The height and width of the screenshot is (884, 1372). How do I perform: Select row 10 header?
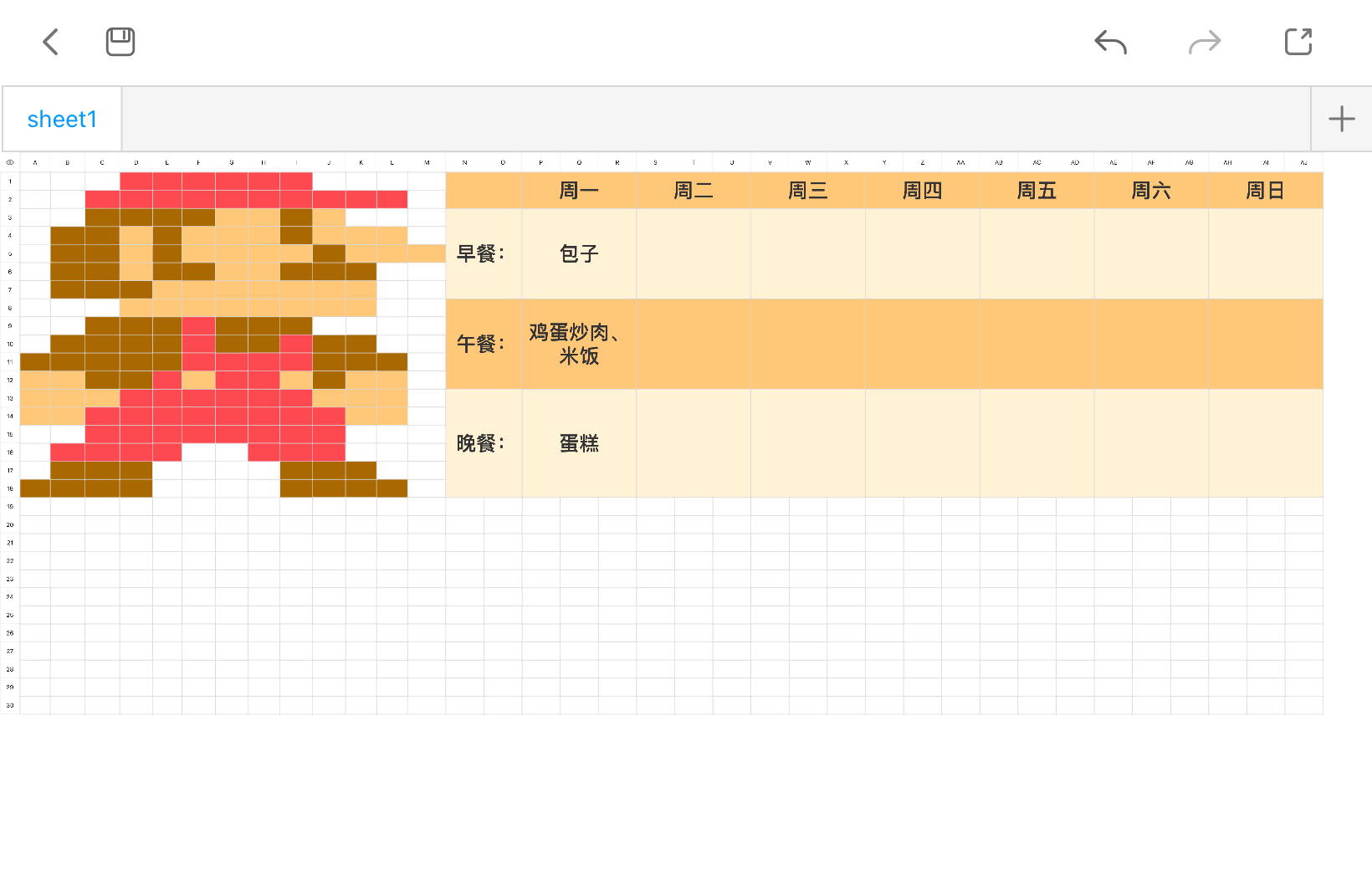click(10, 344)
